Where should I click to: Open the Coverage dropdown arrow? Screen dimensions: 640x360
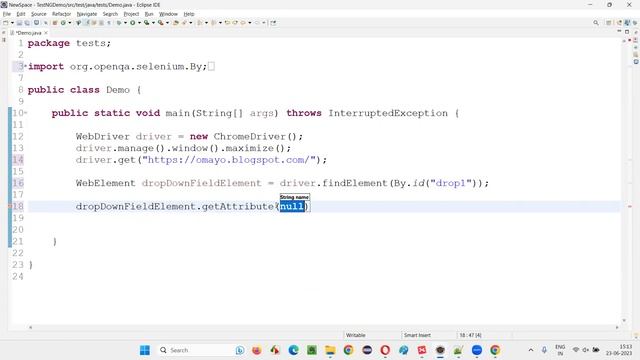[153, 23]
